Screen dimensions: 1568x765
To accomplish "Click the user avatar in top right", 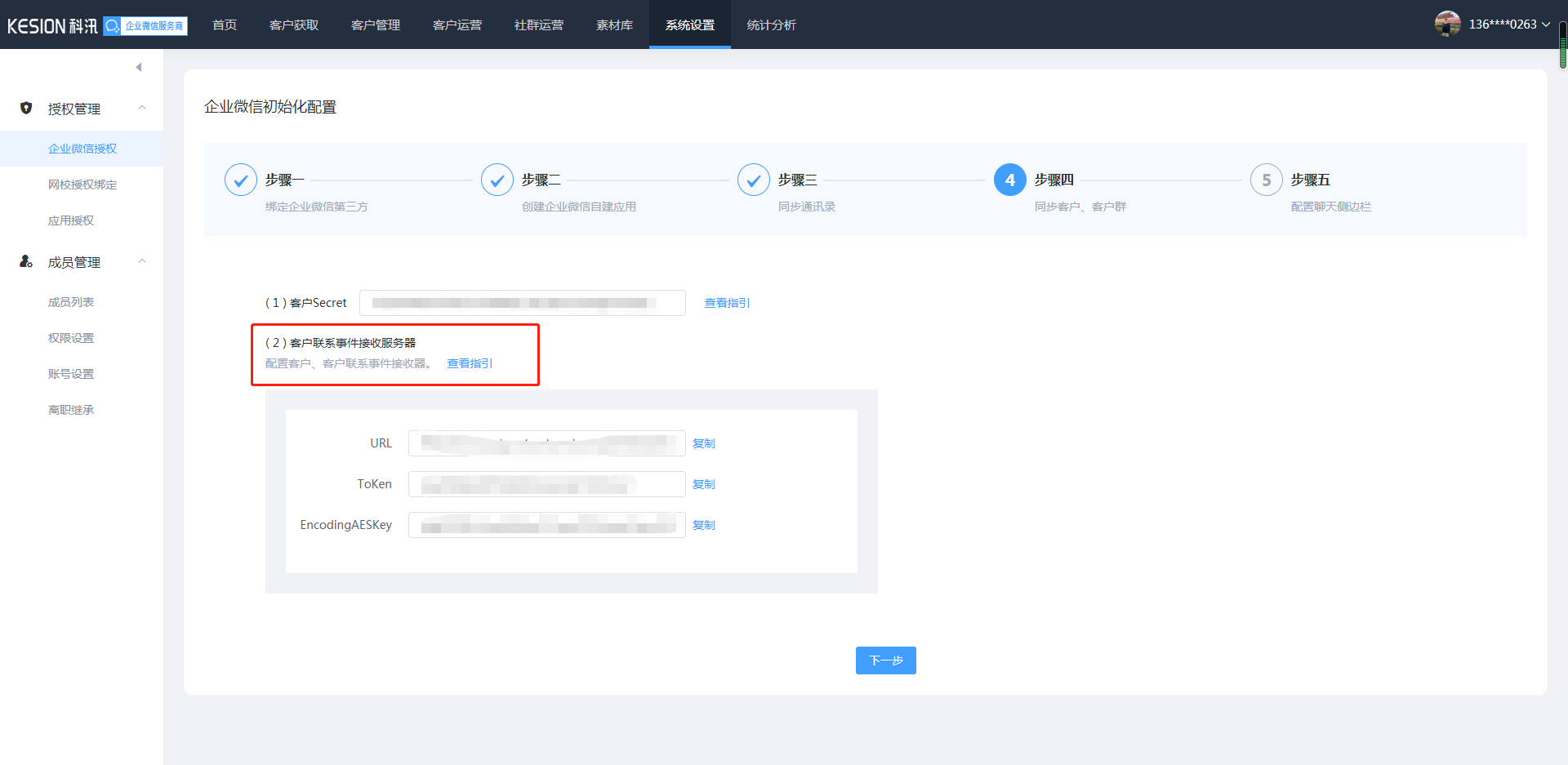I will click(1447, 24).
